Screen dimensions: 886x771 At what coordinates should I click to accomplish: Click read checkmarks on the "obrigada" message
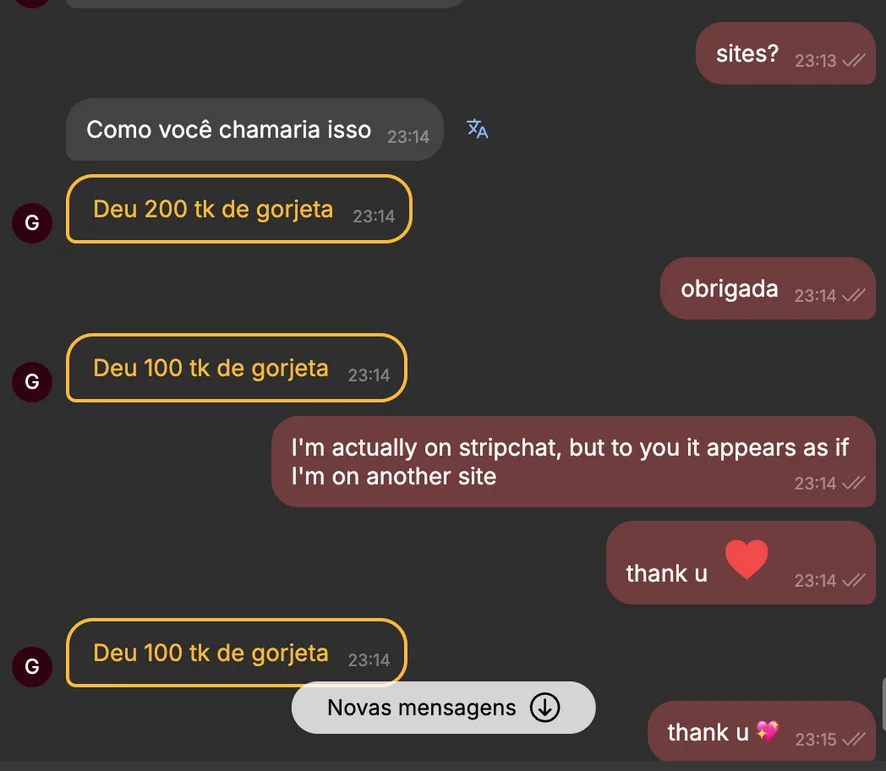coord(853,295)
